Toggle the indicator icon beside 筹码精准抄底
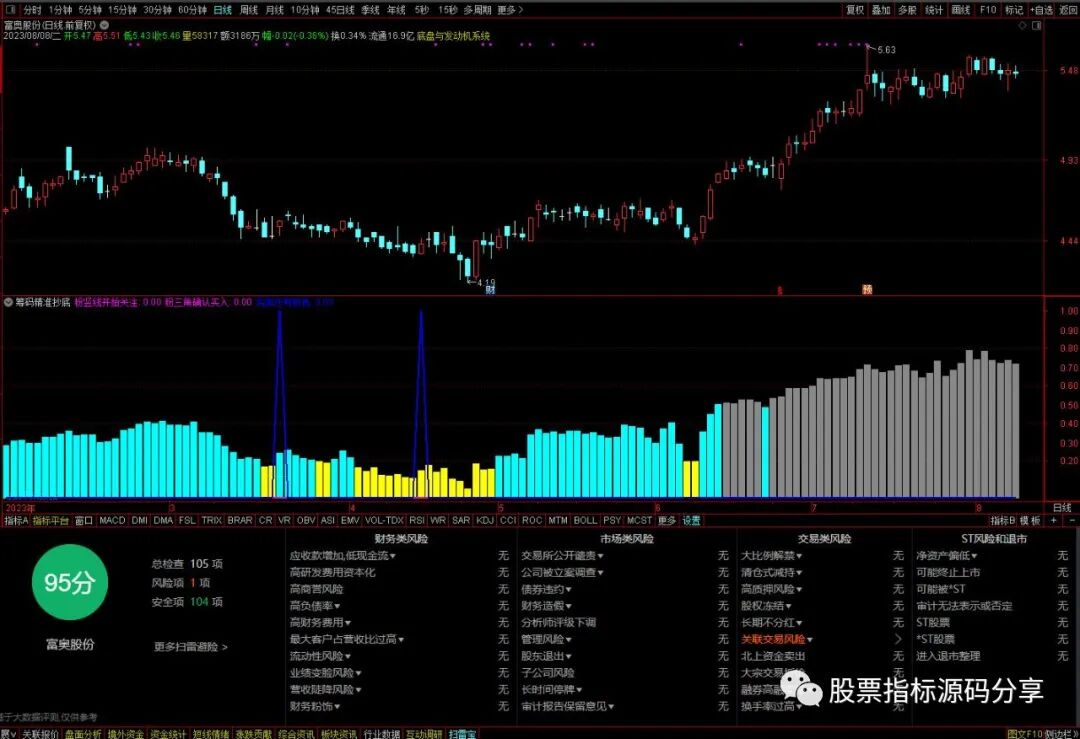Image resolution: width=1080 pixels, height=739 pixels. pyautogui.click(x=8, y=302)
